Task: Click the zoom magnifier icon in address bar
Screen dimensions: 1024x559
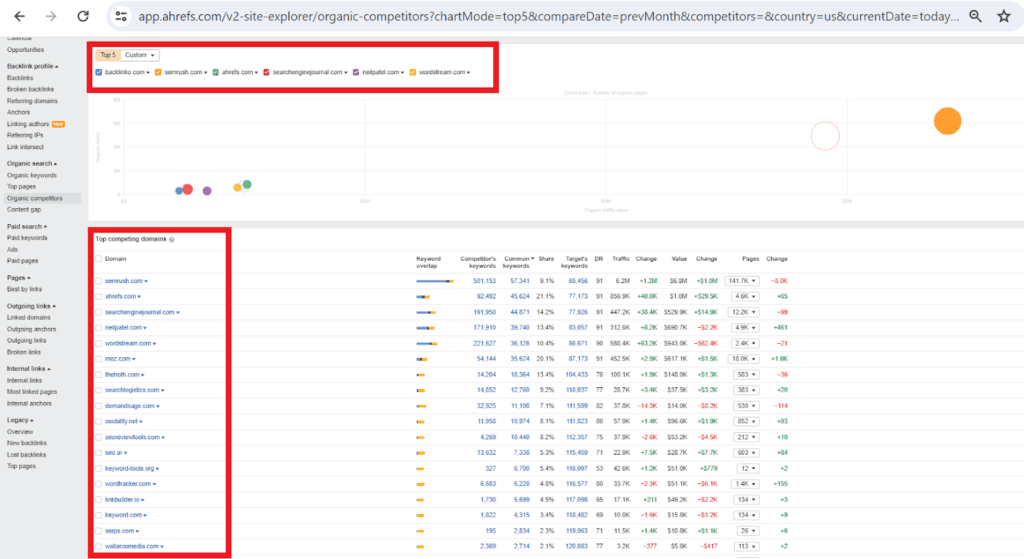Action: (975, 16)
